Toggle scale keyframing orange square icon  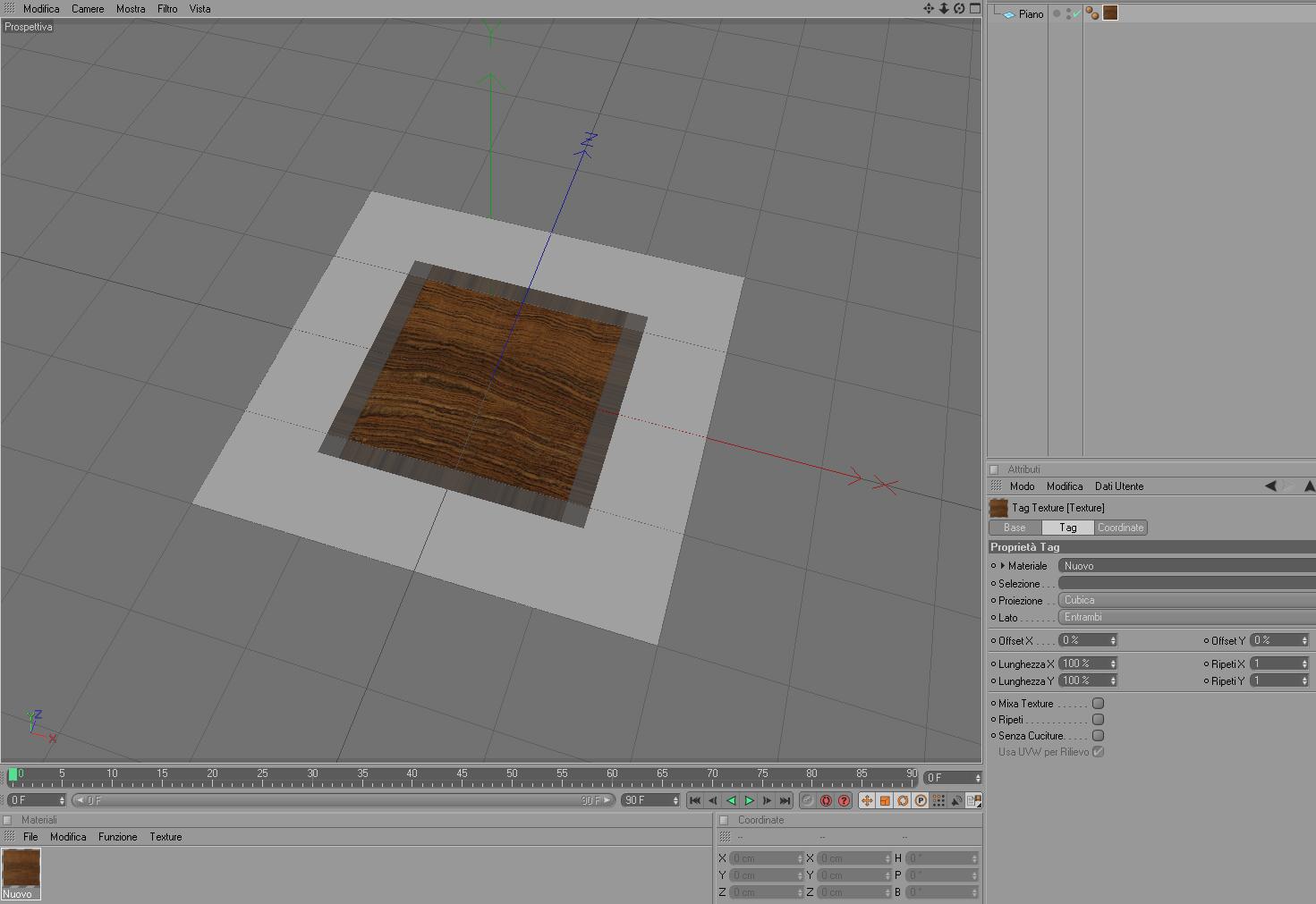pos(885,800)
